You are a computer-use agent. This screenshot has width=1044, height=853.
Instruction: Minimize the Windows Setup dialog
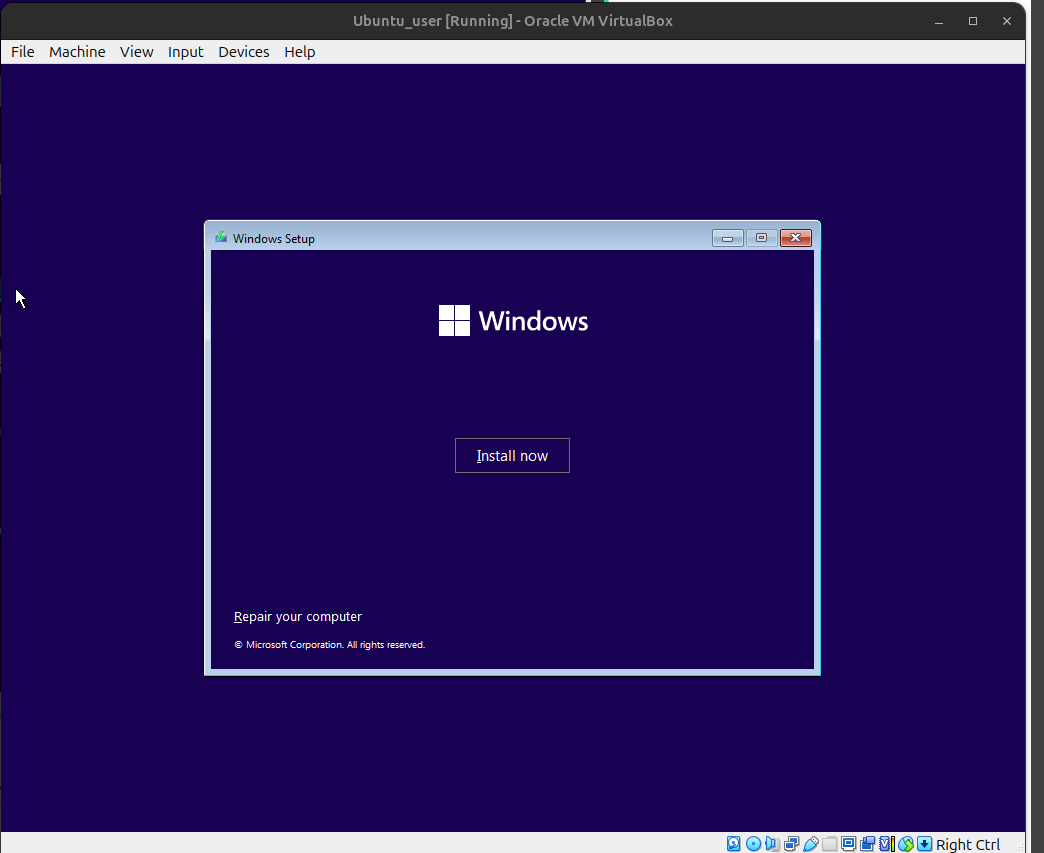click(727, 238)
